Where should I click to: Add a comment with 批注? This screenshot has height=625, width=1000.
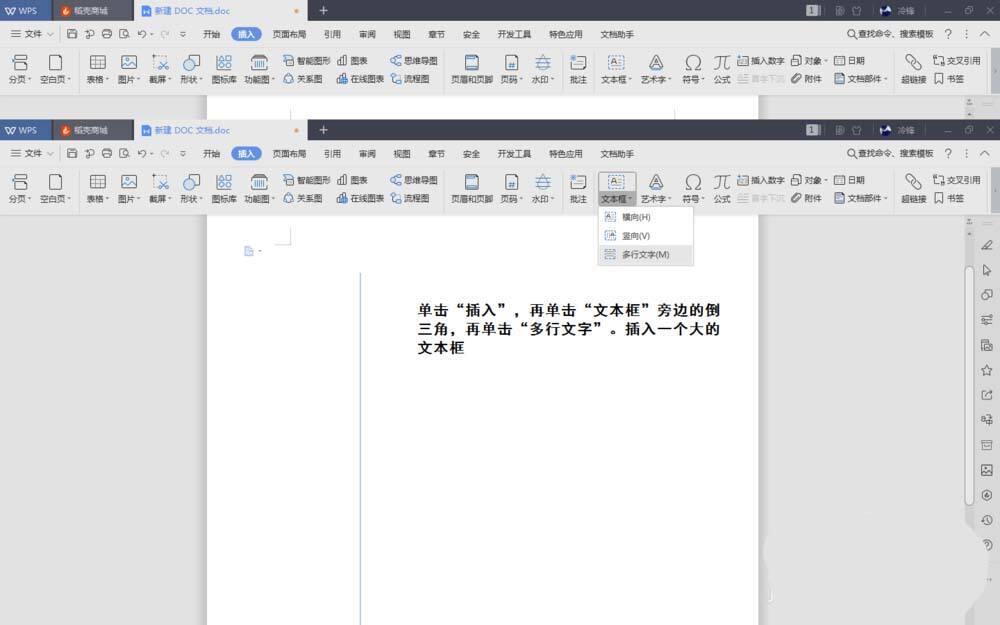pos(577,187)
